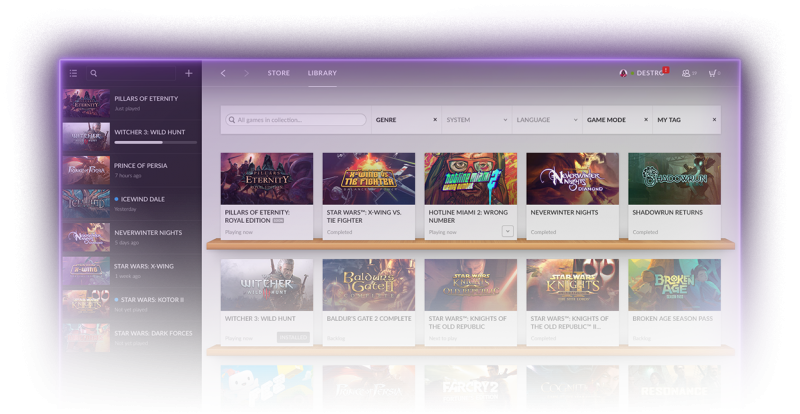The height and width of the screenshot is (414, 800).
Task: Open Prince of Persia sidebar thumbnail
Action: [x=86, y=170]
